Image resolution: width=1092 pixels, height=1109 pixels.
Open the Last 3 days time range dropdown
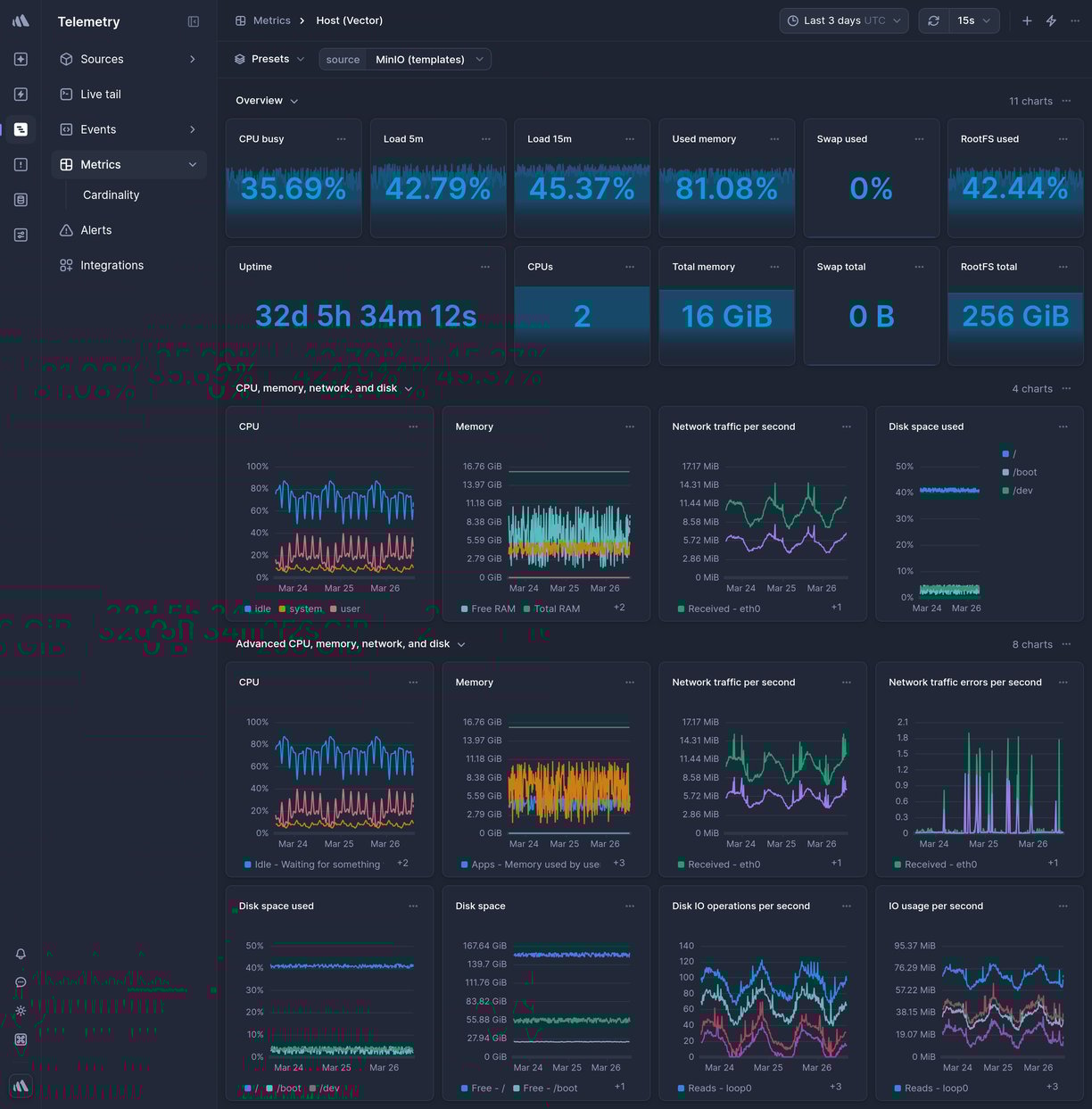pos(842,20)
